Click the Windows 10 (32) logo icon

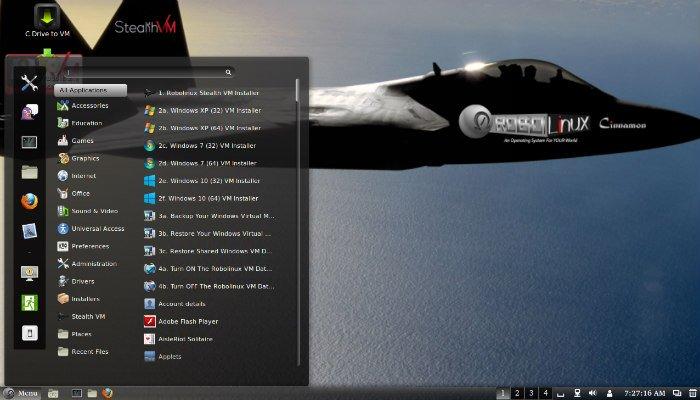150,181
